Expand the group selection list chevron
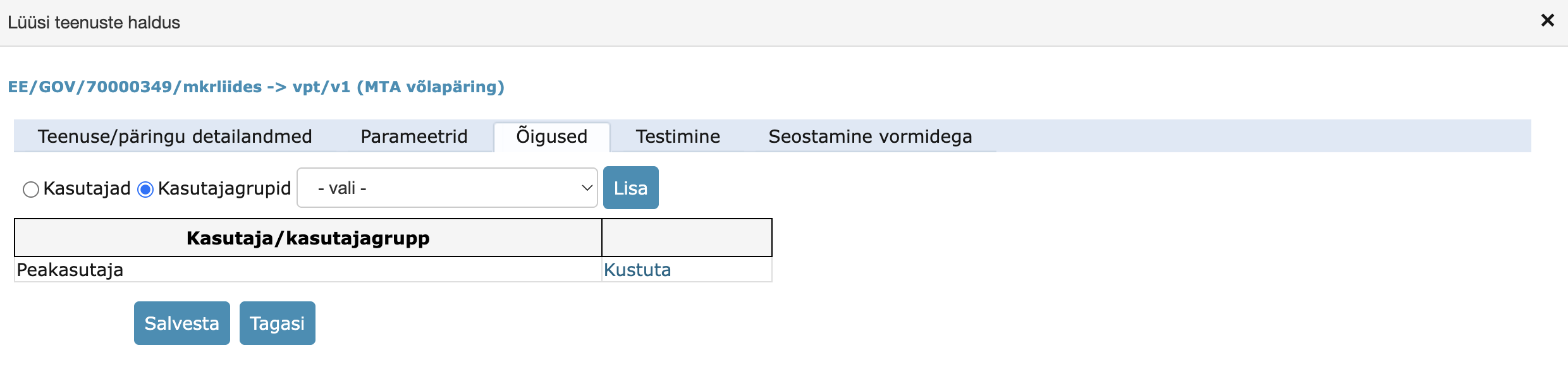The image size is (1568, 374). 585,187
